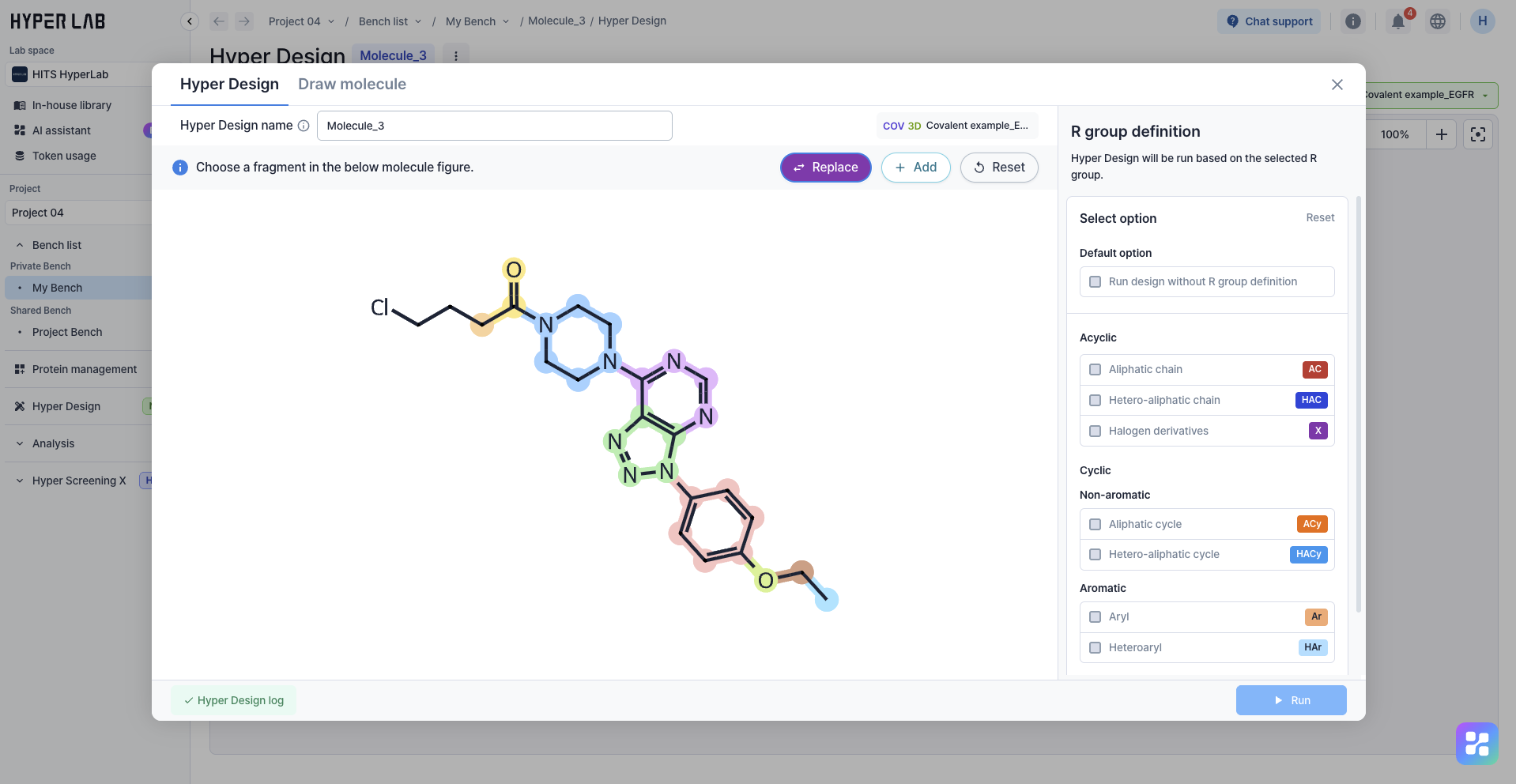Expand the Bench list breadcrumb dropdown
Viewport: 1516px width, 784px height.
click(390, 21)
